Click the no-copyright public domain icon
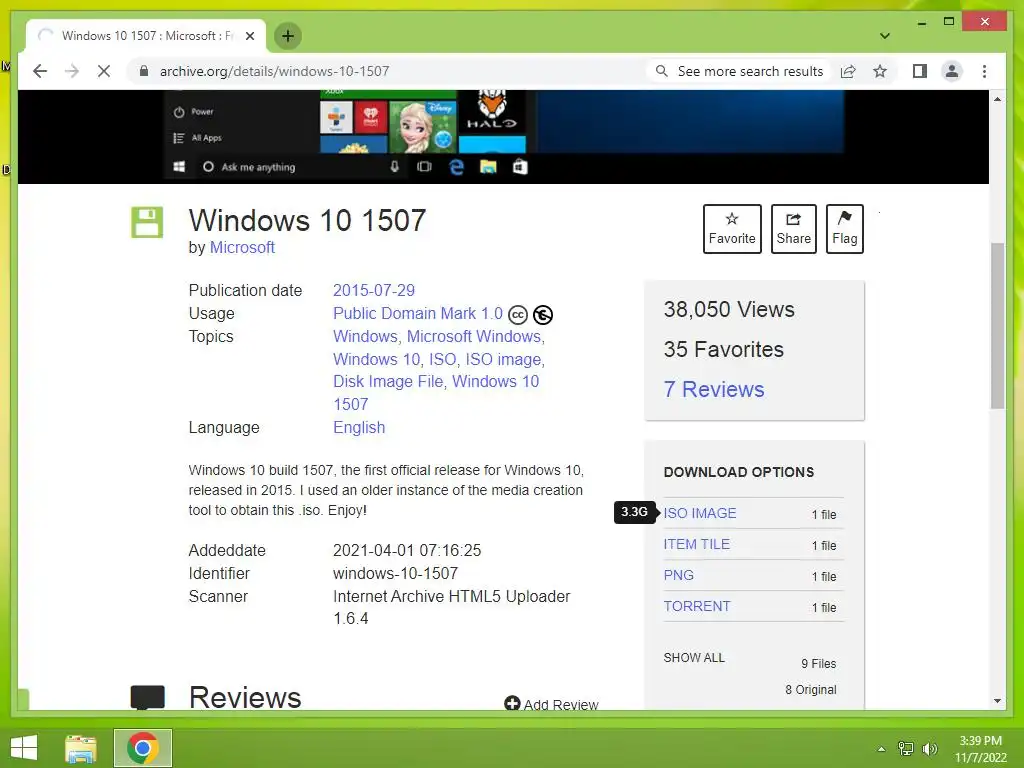Screen dimensions: 1024x768 point(543,315)
